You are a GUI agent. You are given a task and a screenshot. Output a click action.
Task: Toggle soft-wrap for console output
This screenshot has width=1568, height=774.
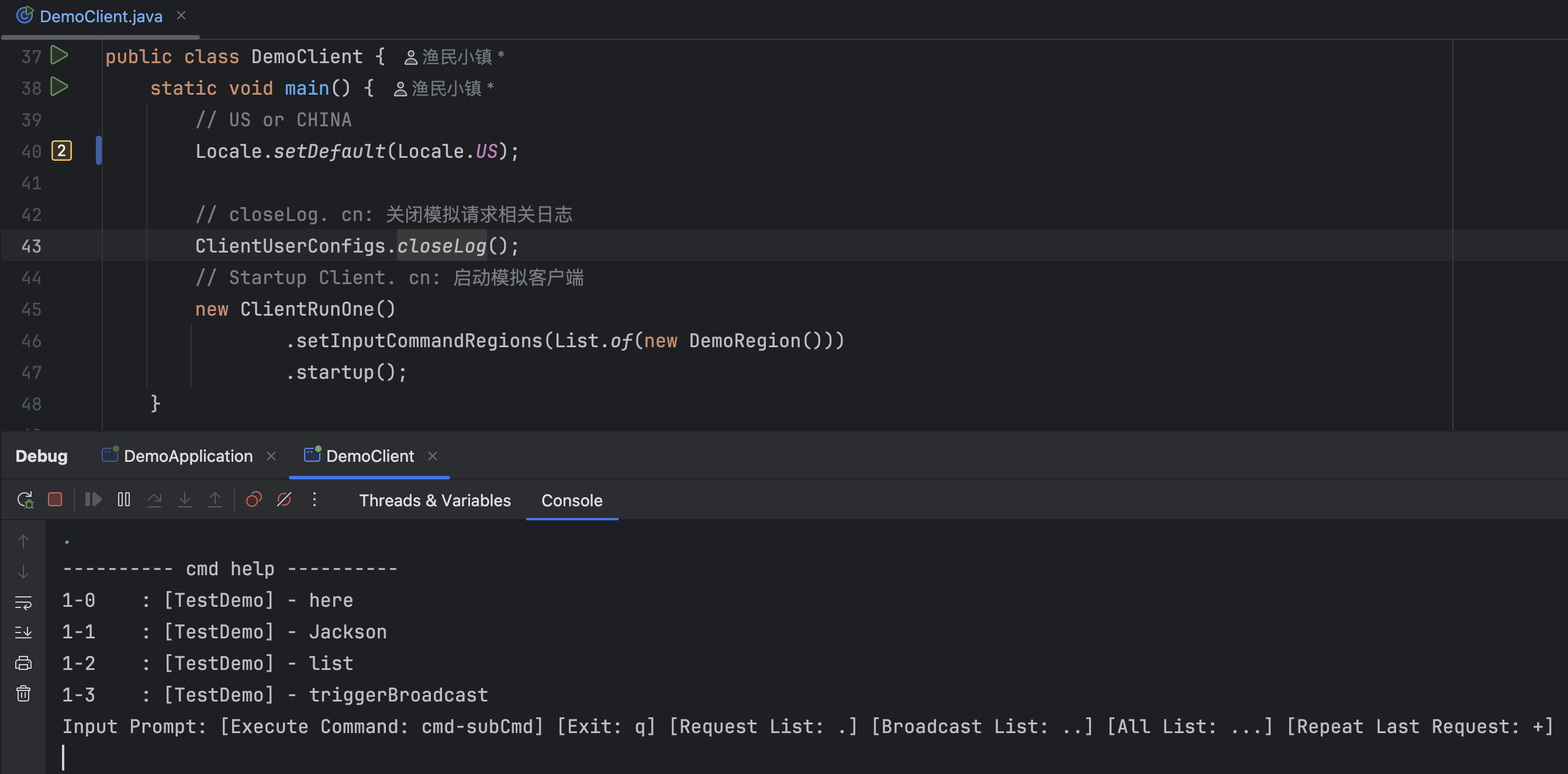[23, 603]
